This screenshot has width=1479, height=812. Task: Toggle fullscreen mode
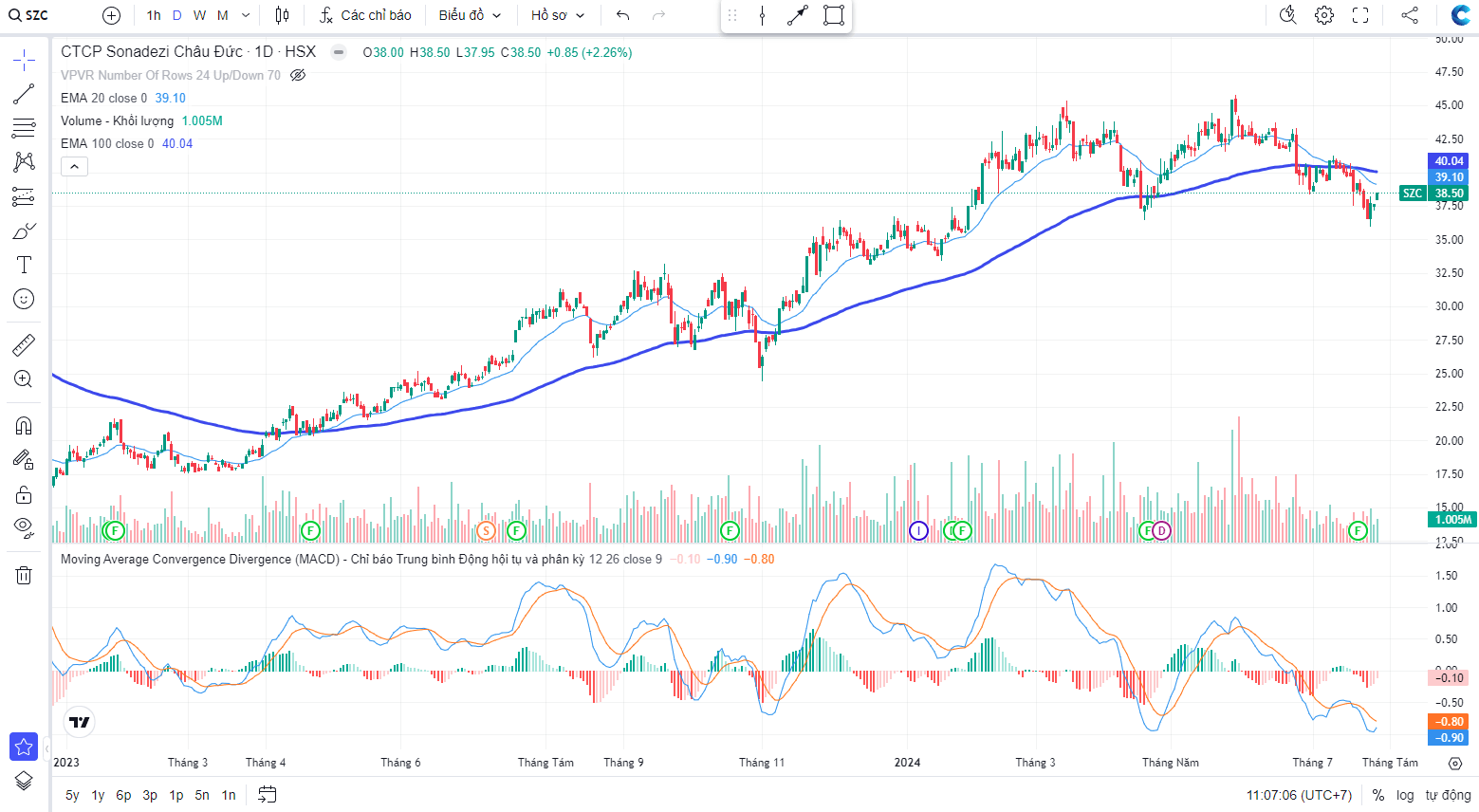[x=1360, y=15]
